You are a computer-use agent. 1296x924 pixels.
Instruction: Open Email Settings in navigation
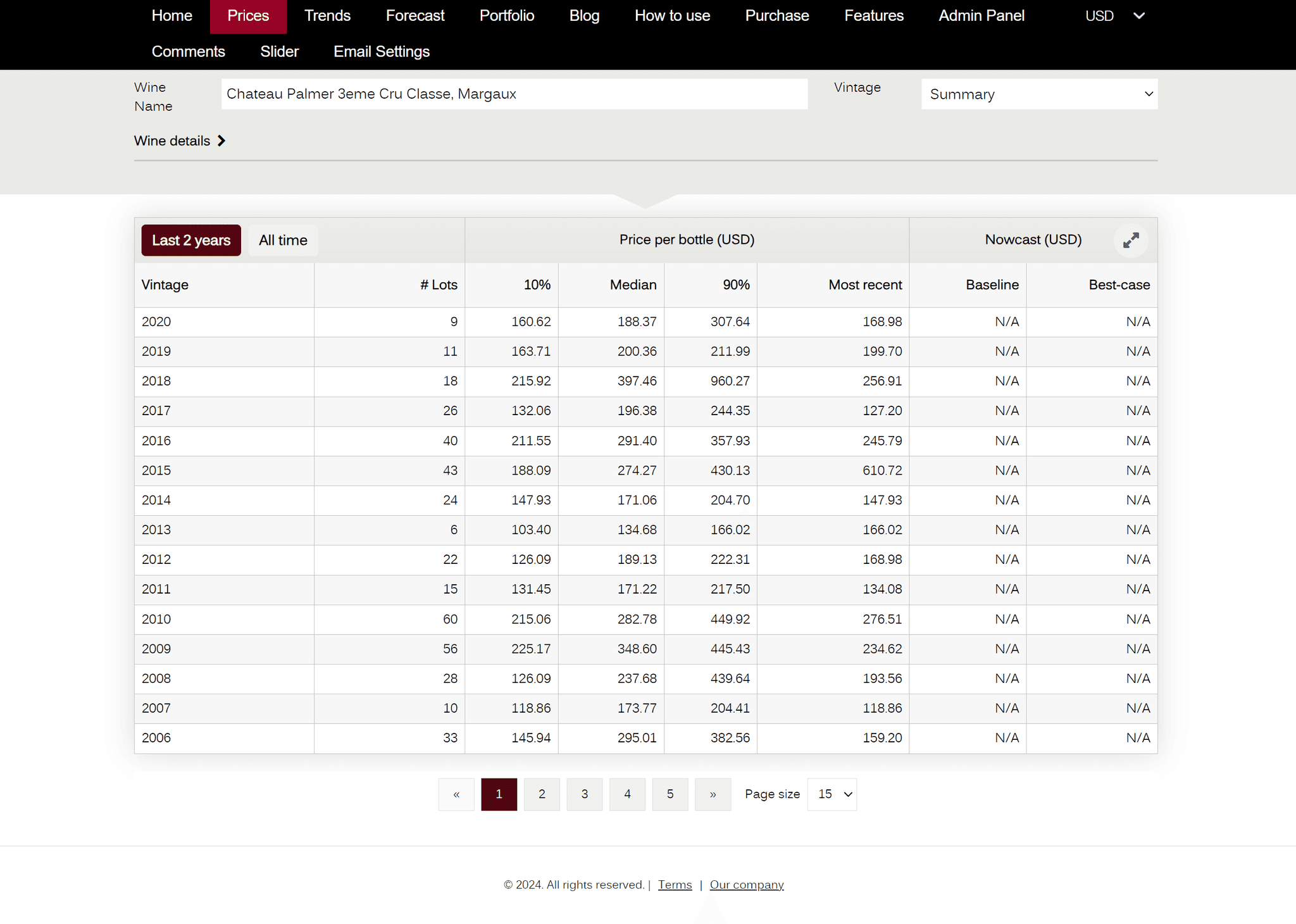tap(382, 52)
